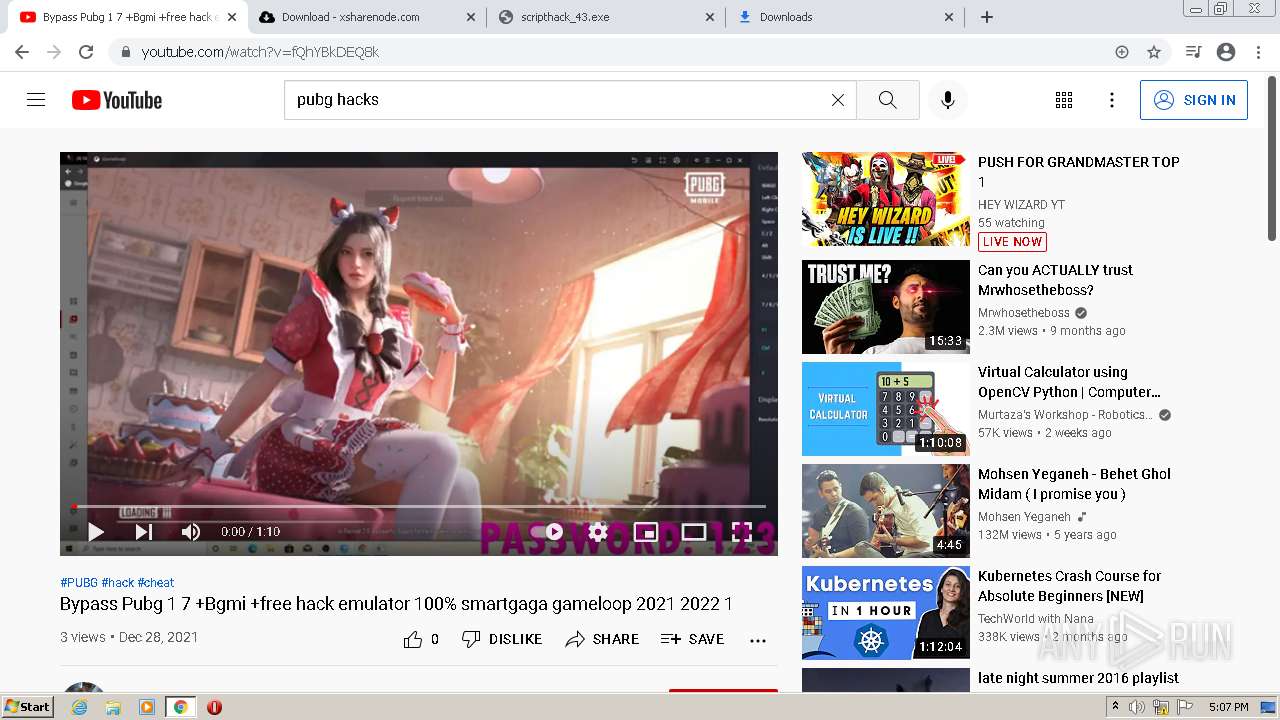Click HEY WIZARD YT channel name
The width and height of the screenshot is (1280, 720).
[1021, 205]
